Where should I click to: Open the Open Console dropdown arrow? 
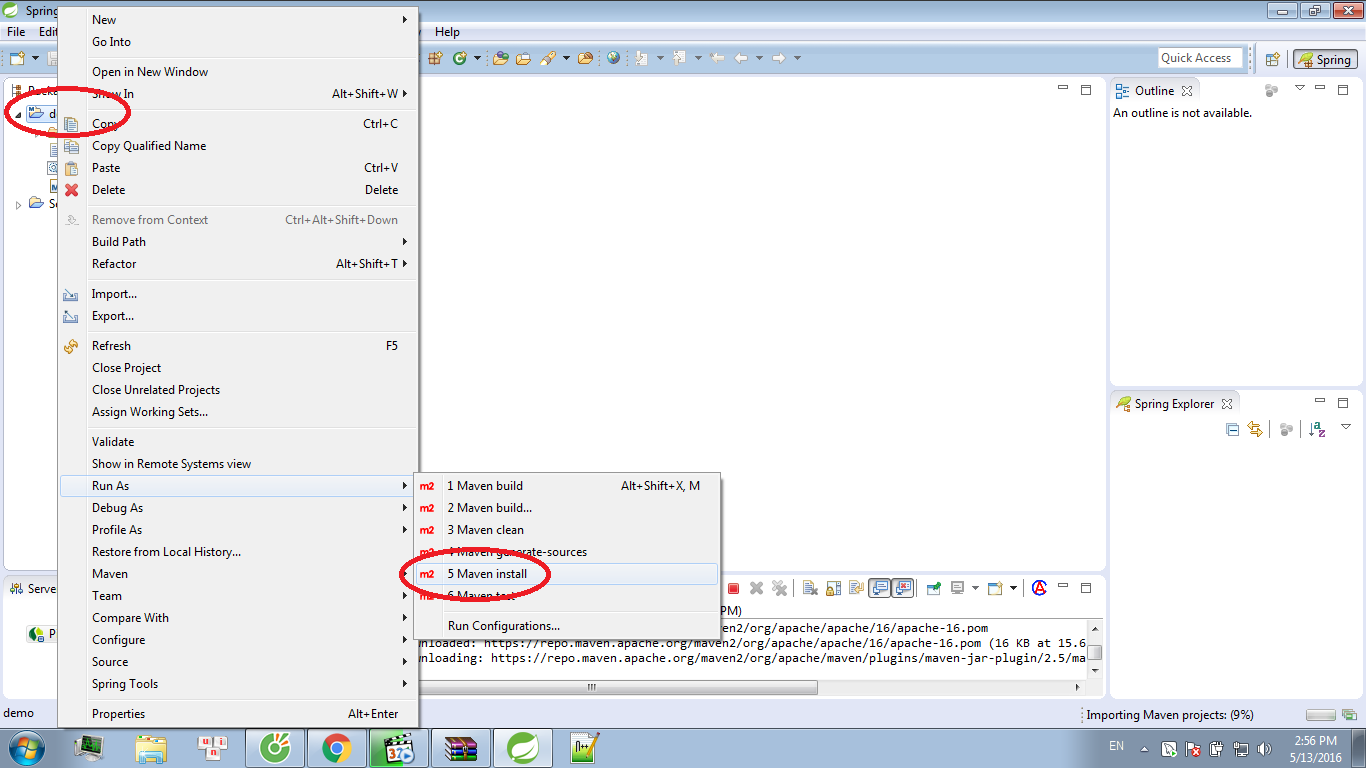(x=1013, y=588)
